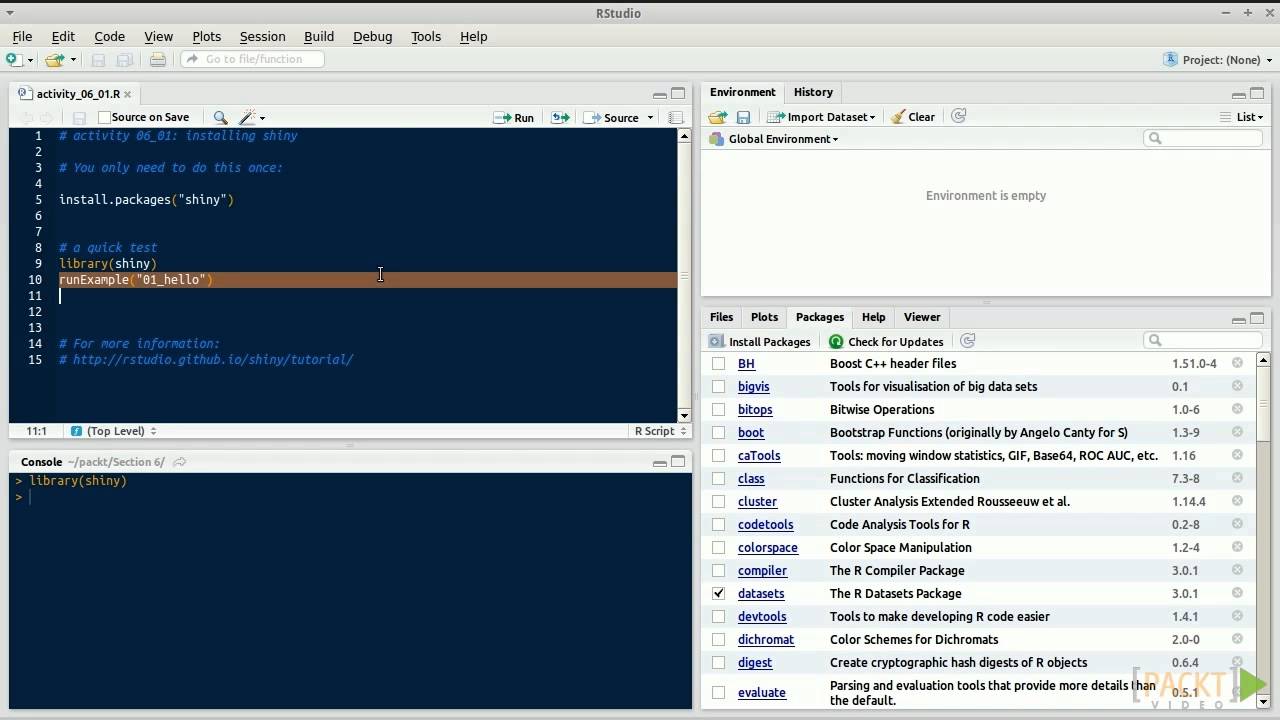Screen dimensions: 1280x720
Task: Switch to the History tab
Action: click(813, 92)
